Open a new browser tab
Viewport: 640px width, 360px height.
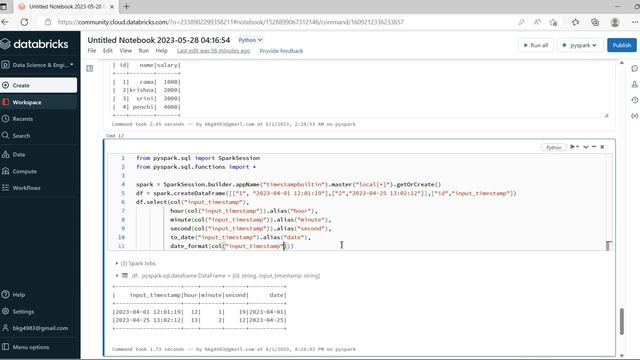point(126,7)
